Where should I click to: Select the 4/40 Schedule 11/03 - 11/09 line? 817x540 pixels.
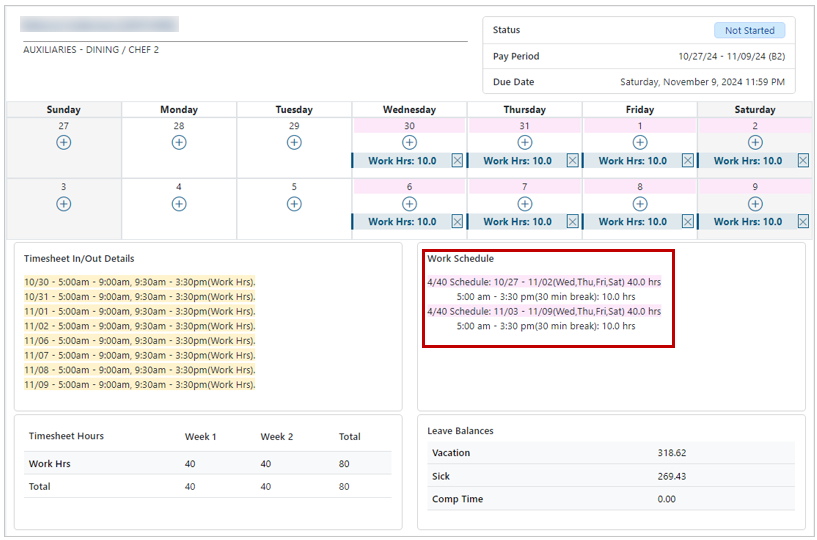point(544,311)
